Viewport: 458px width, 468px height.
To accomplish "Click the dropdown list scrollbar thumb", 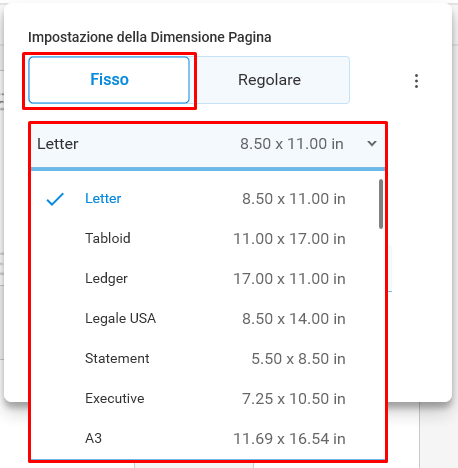I will pyautogui.click(x=381, y=204).
